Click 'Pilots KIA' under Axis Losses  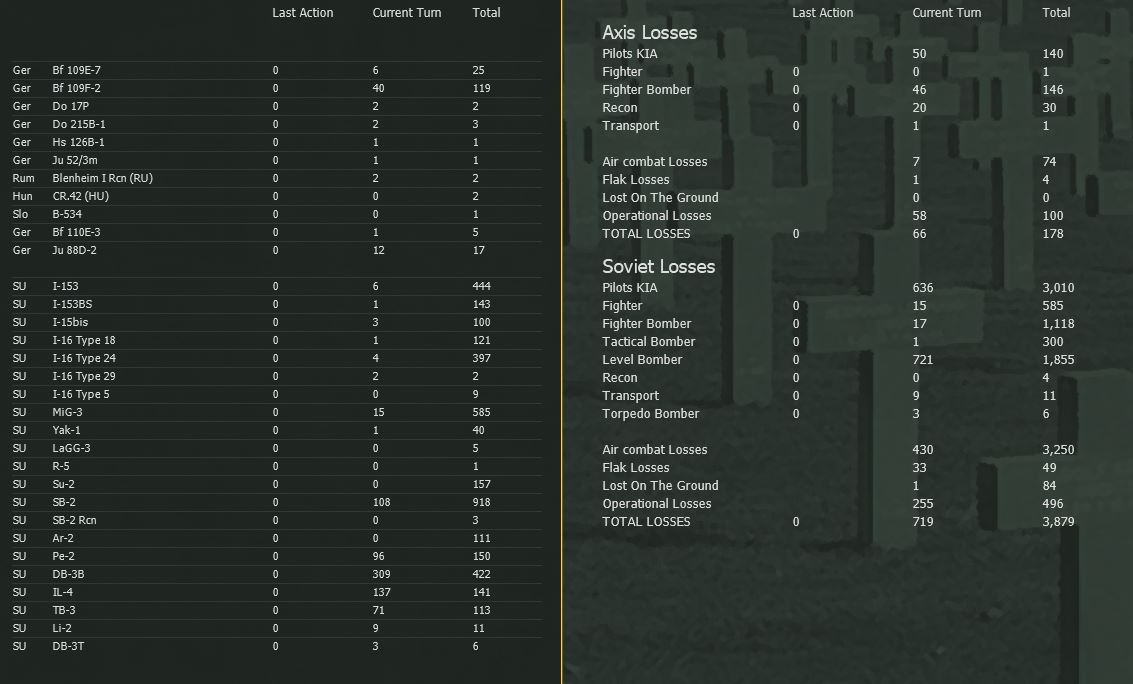pyautogui.click(x=629, y=53)
